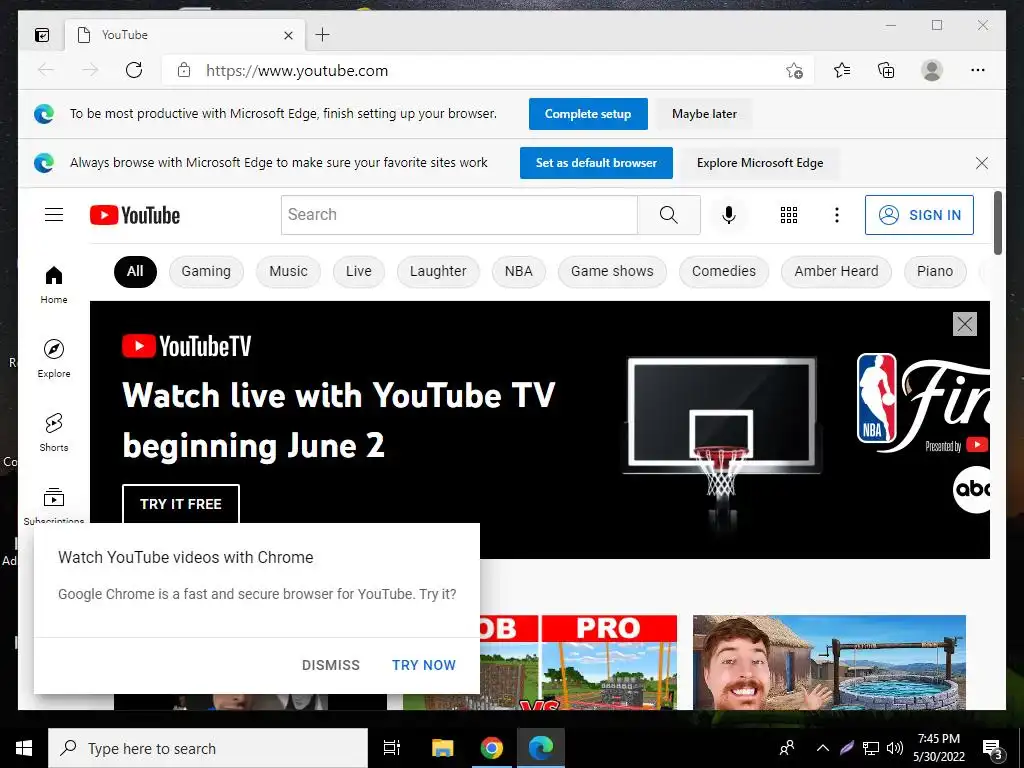The height and width of the screenshot is (768, 1024).
Task: Open the Collections icon in the Edge toolbar
Action: pyautogui.click(x=886, y=70)
